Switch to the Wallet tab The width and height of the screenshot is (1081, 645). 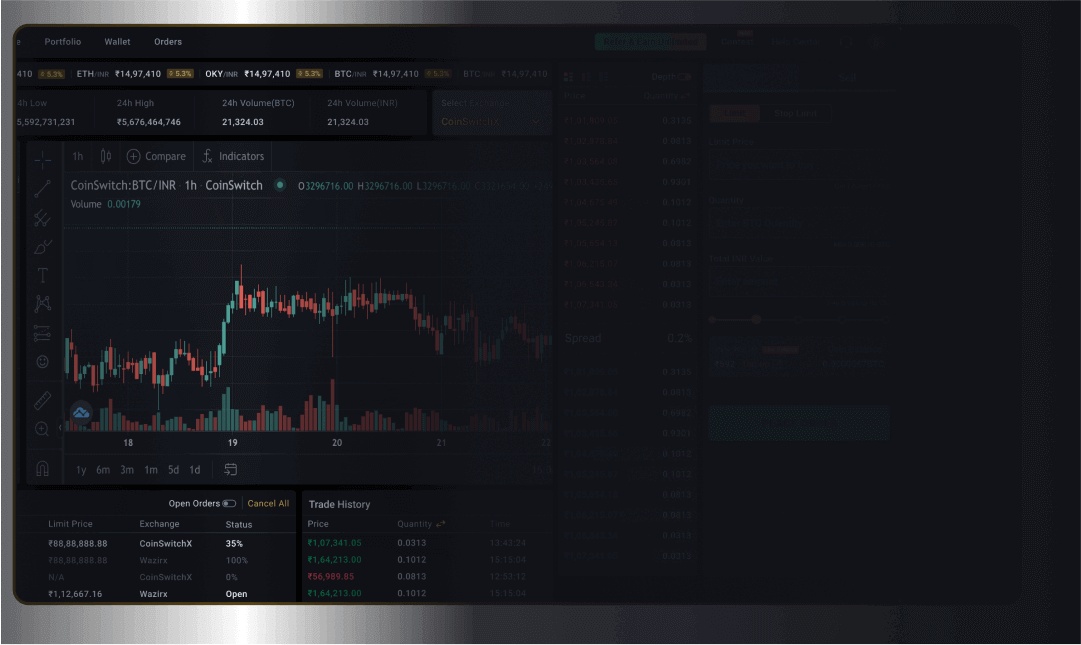point(117,41)
